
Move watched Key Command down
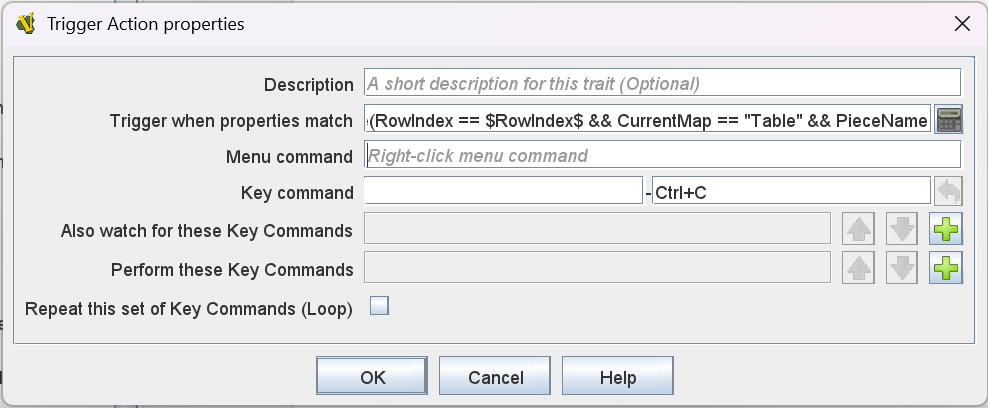(902, 230)
